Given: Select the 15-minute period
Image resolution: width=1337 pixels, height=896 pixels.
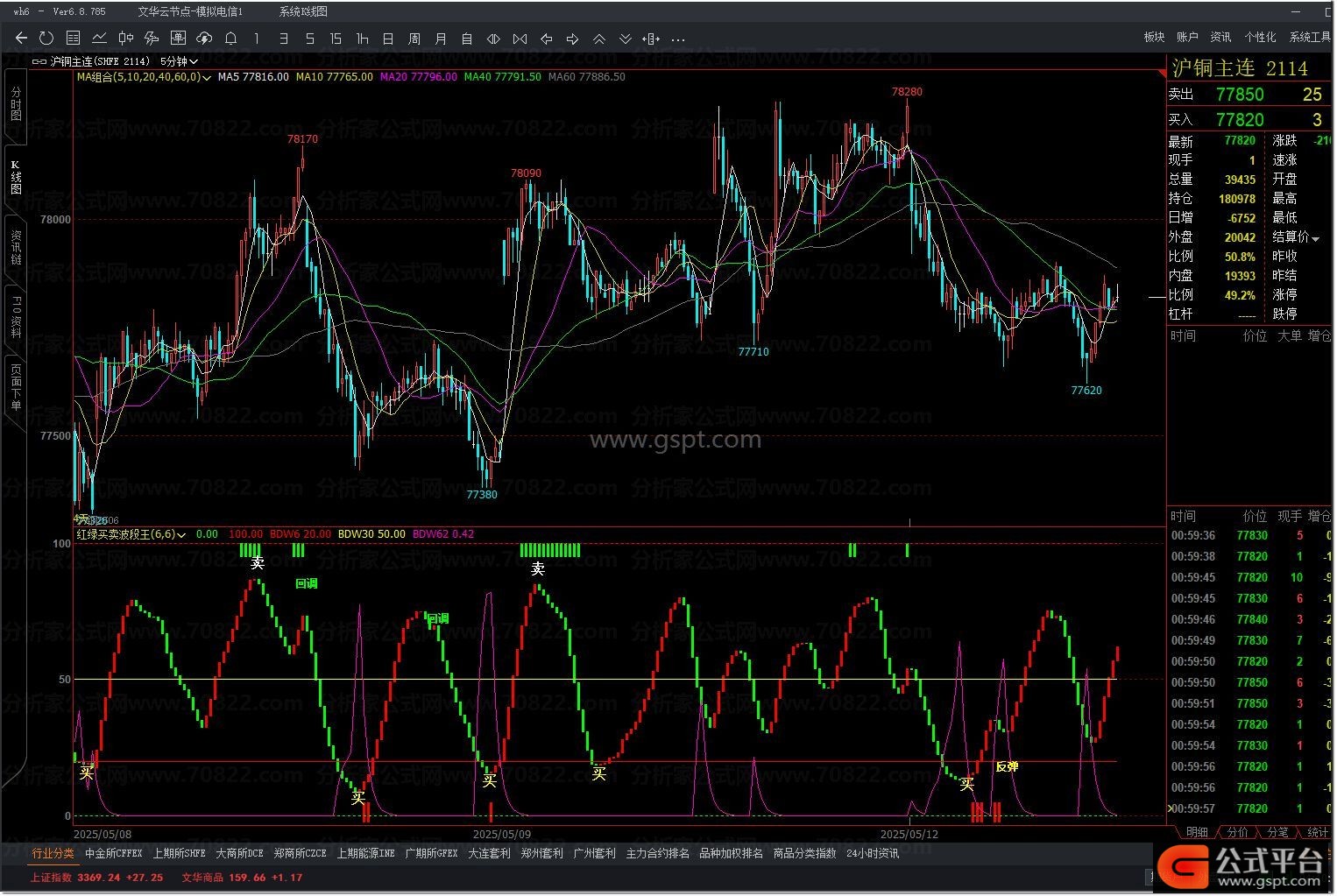Looking at the screenshot, I should [336, 39].
